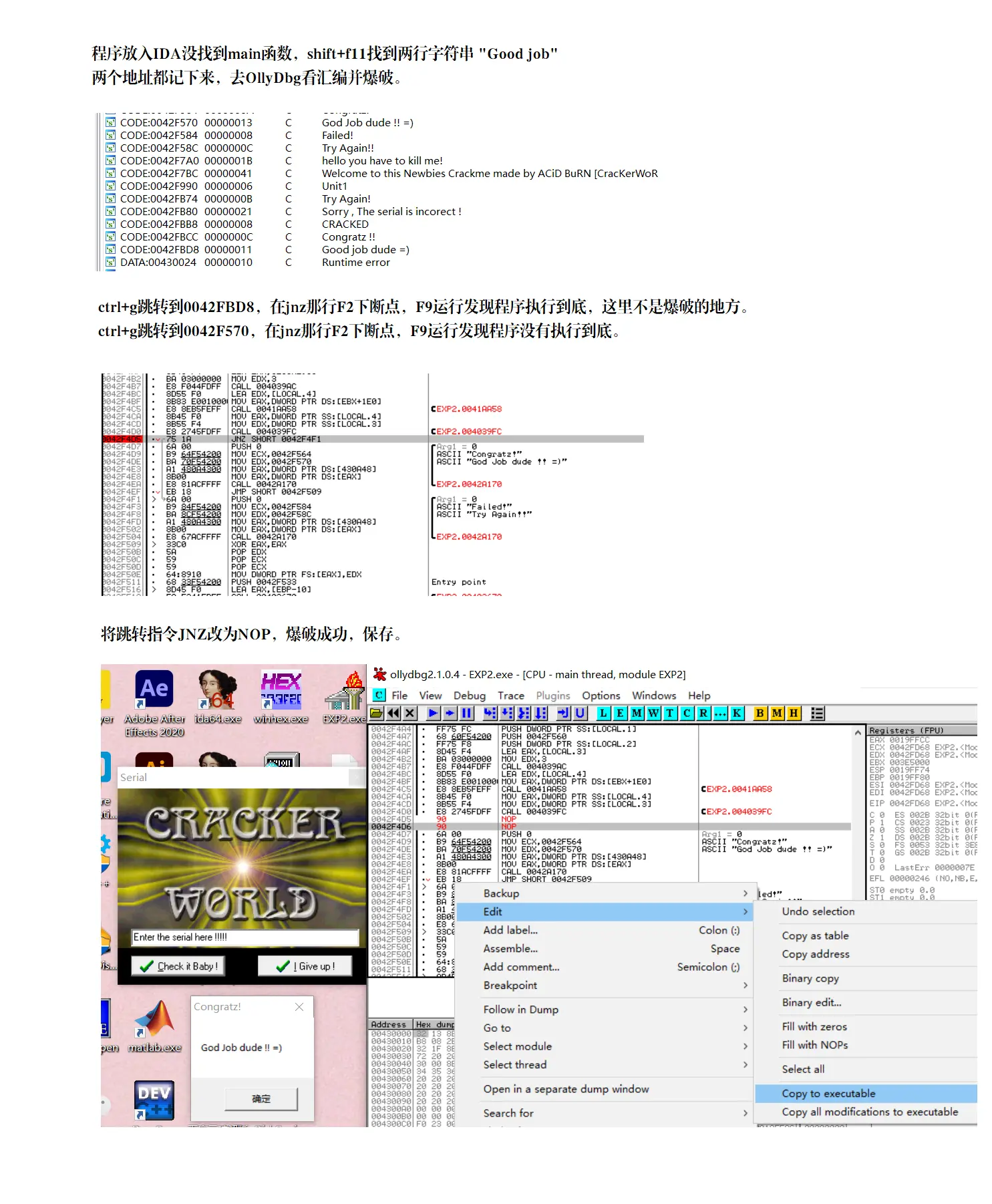Close the Congratz! dialog with its X
The height and width of the screenshot is (1204, 992).
coord(299,1006)
